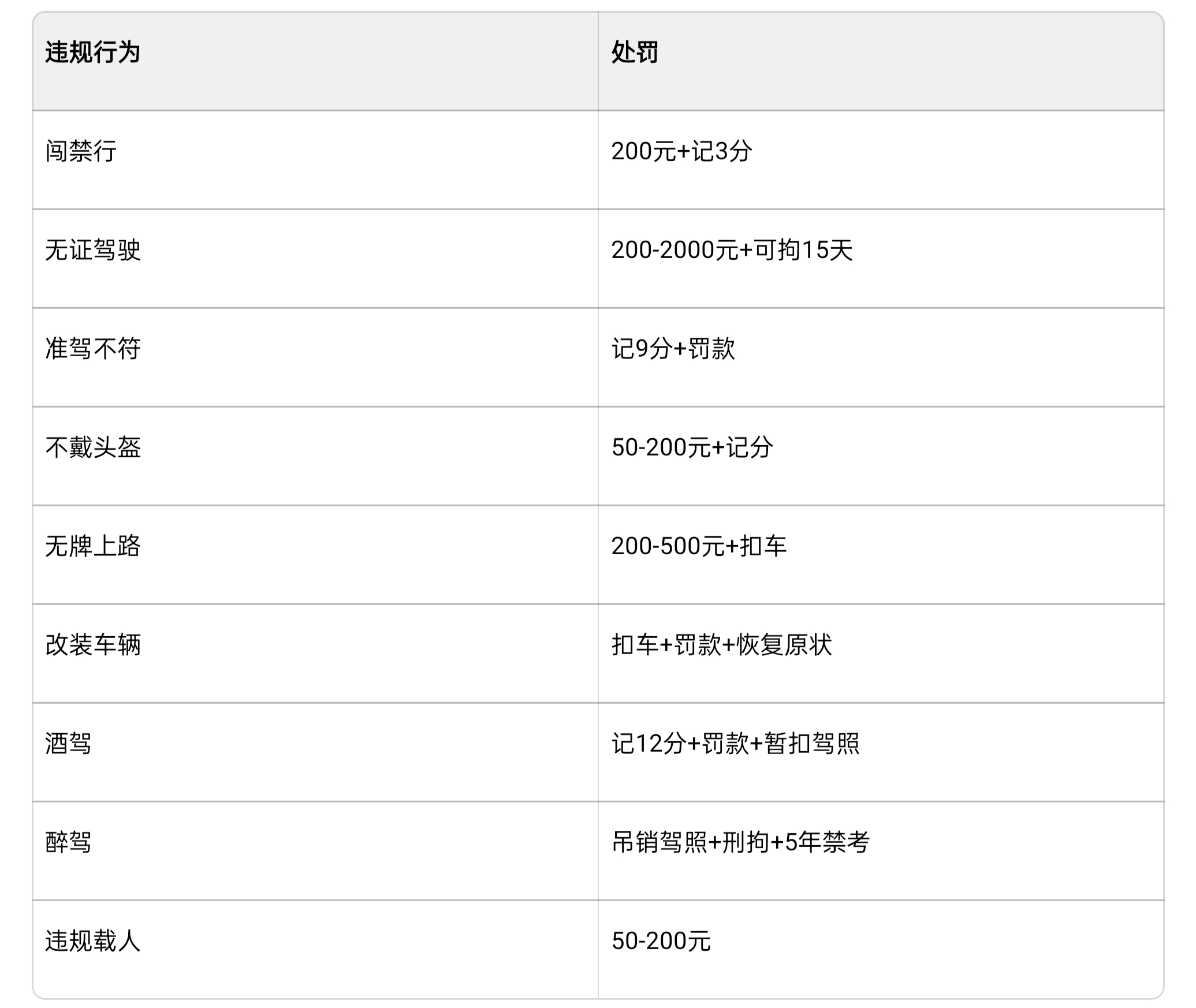
Task: Select the 改装车辆 violation cell
Action: [x=93, y=645]
